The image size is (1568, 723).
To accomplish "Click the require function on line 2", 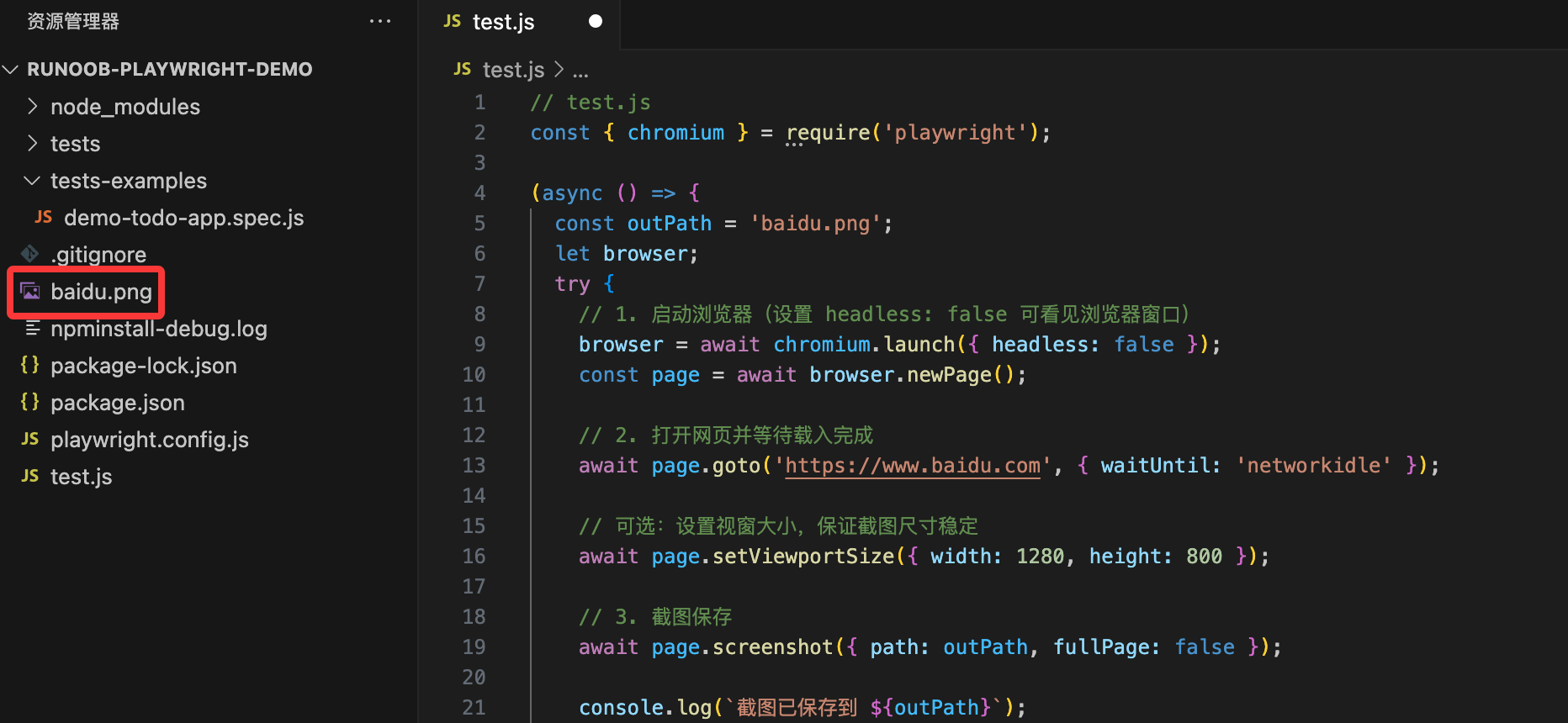I will coord(828,133).
